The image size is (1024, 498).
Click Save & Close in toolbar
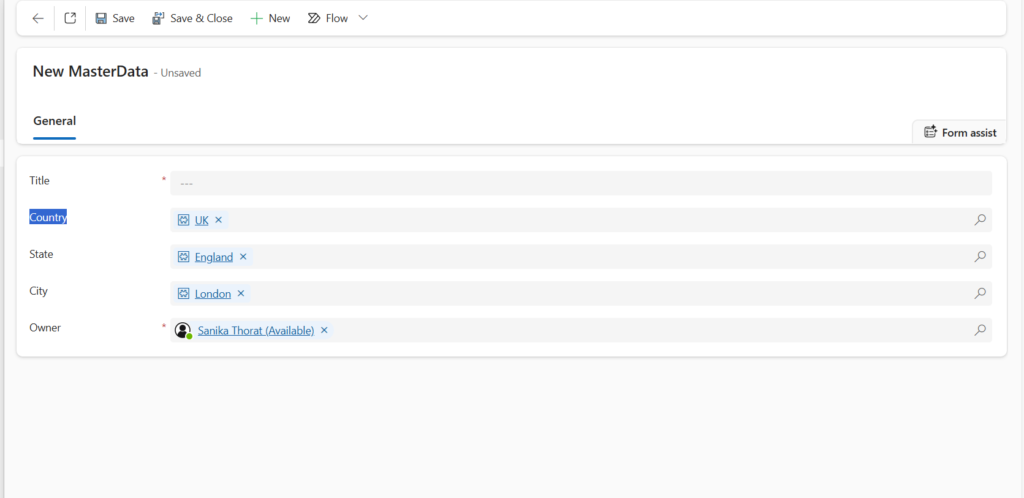coord(192,18)
